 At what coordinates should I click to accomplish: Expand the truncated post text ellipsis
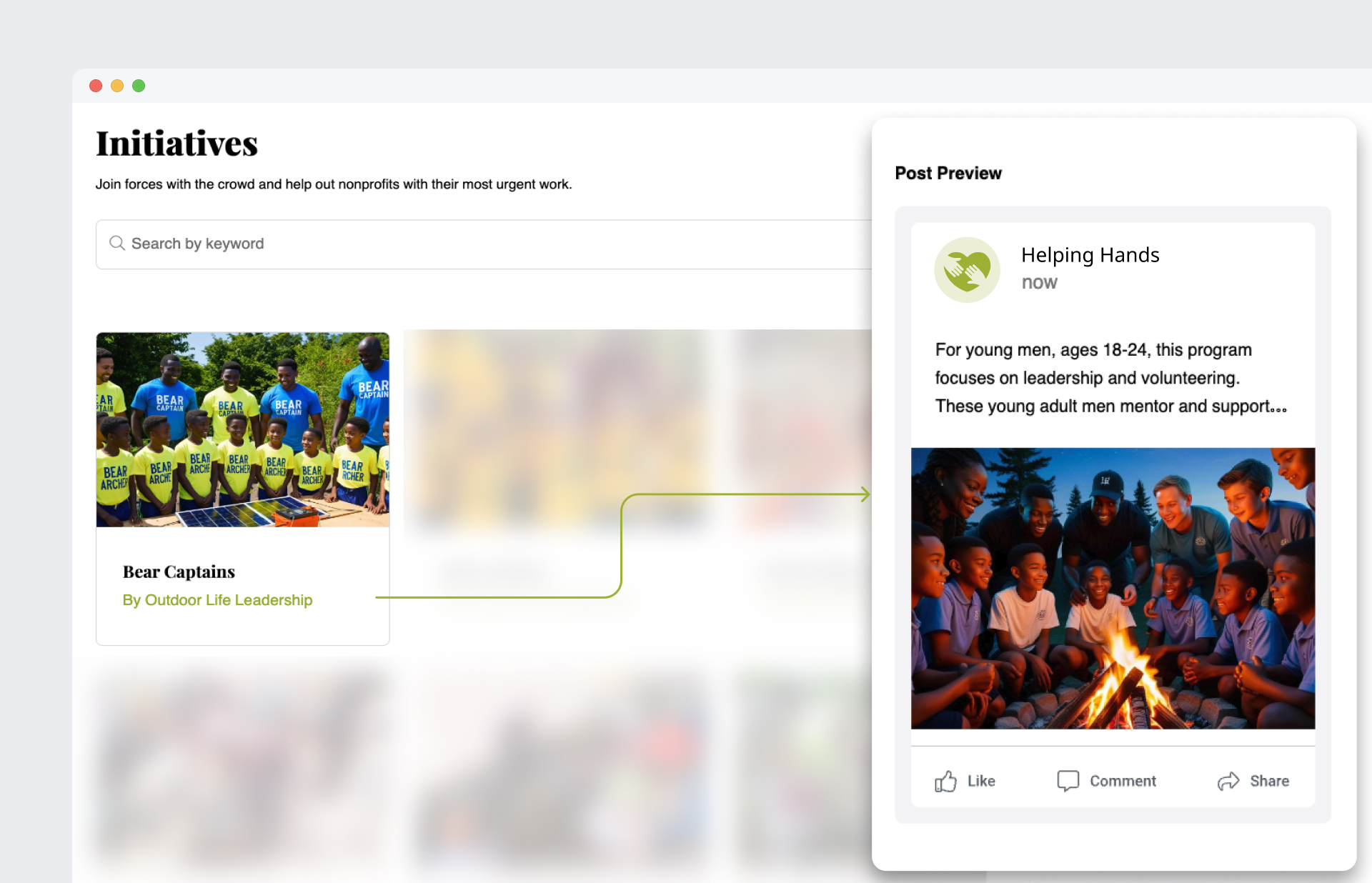point(1279,409)
